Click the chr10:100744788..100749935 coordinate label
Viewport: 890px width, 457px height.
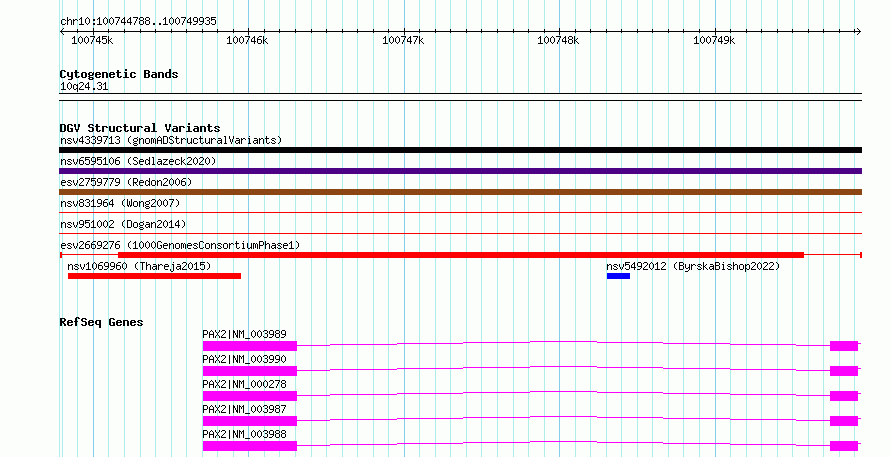[138, 21]
